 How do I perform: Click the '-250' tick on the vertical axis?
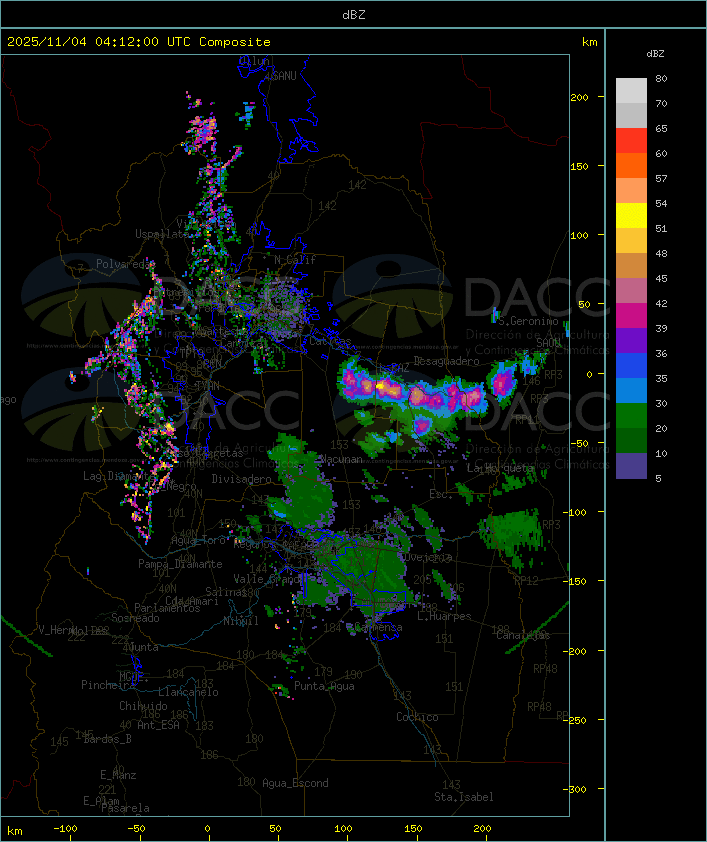point(574,720)
